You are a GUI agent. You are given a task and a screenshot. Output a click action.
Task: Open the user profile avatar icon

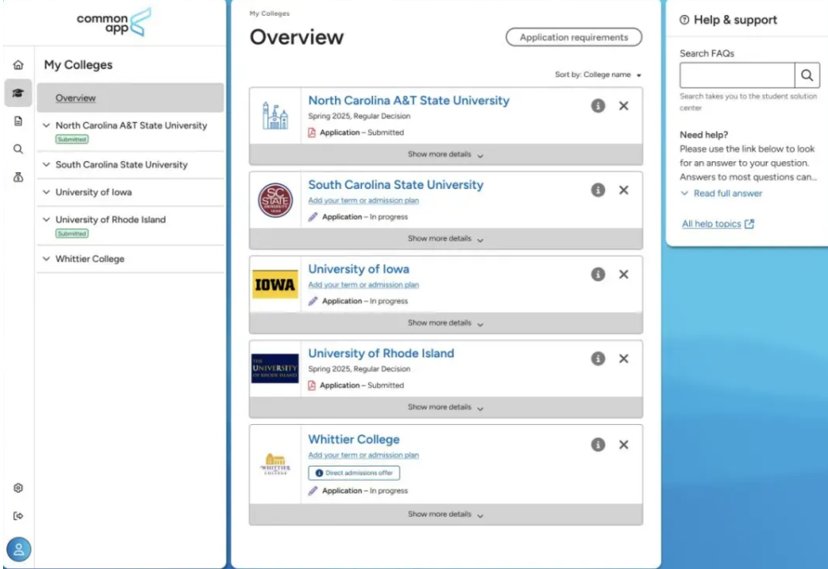click(18, 549)
